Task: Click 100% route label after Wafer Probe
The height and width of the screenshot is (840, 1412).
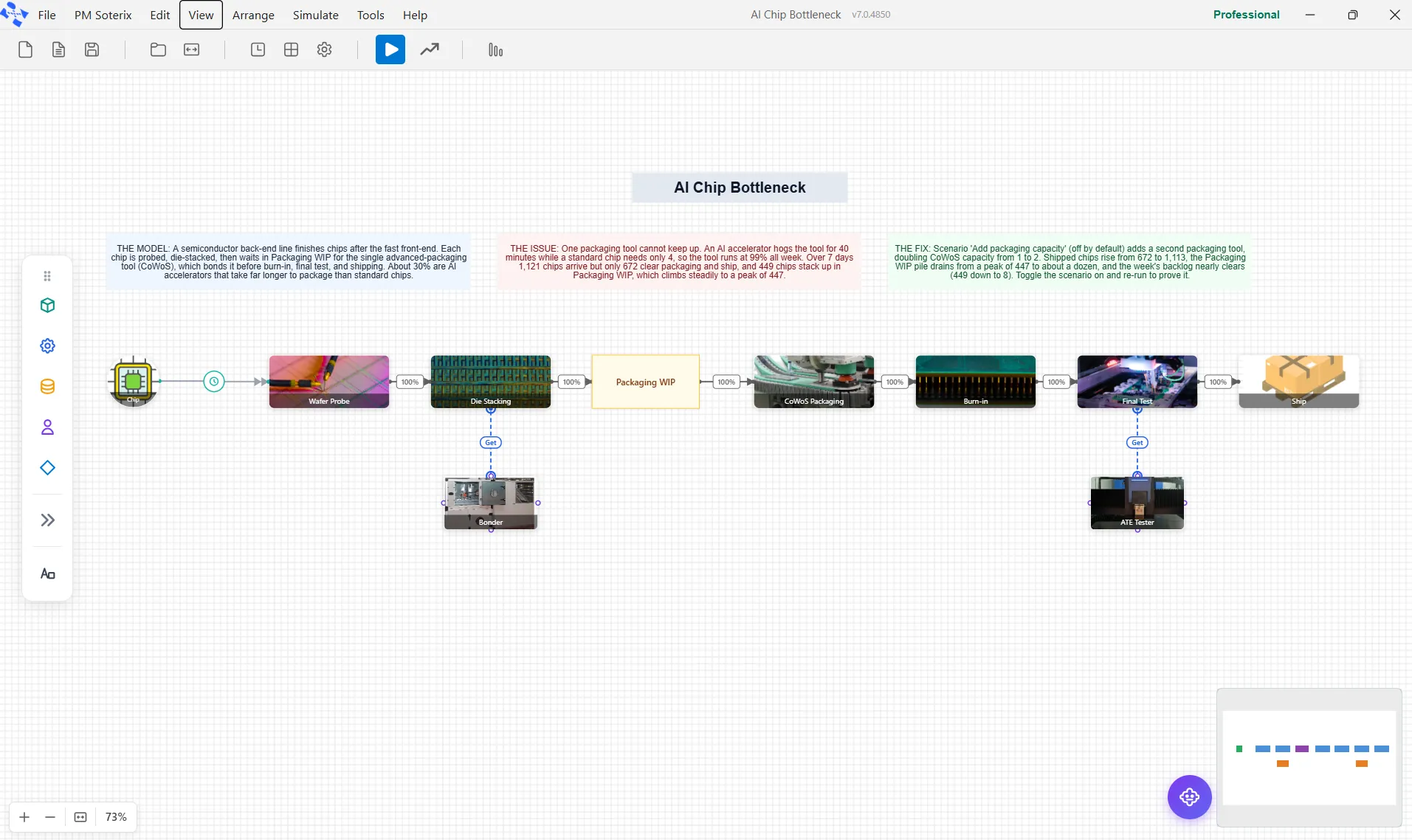Action: point(410,382)
